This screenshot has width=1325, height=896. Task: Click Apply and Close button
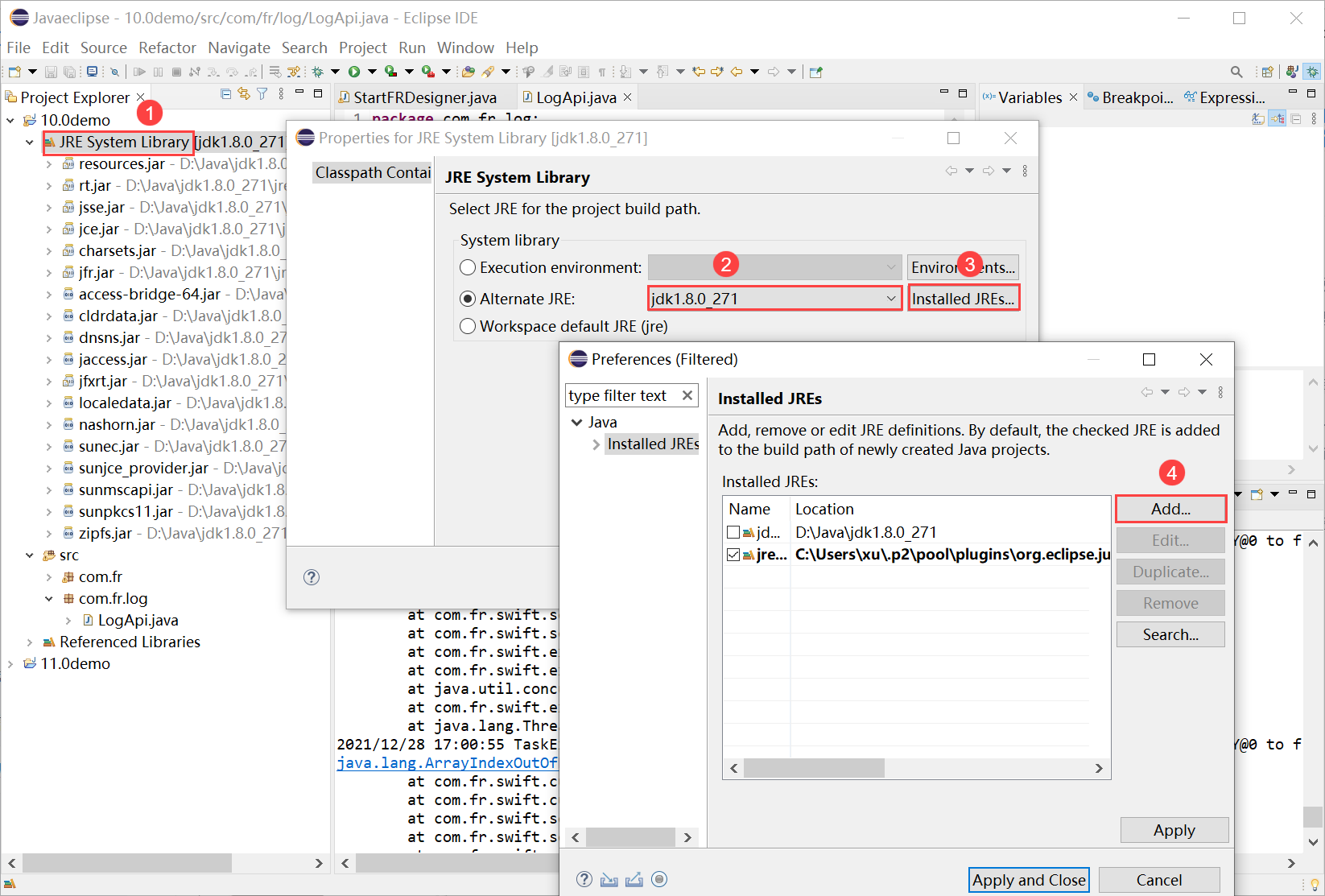[x=1028, y=880]
